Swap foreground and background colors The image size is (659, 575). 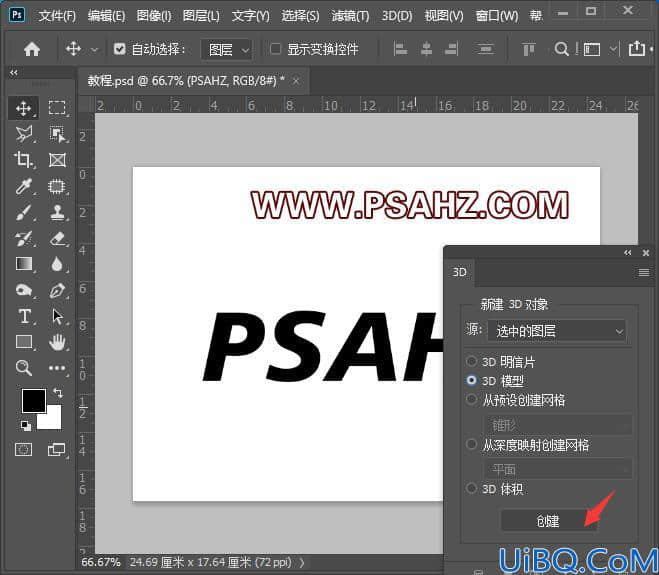point(58,393)
